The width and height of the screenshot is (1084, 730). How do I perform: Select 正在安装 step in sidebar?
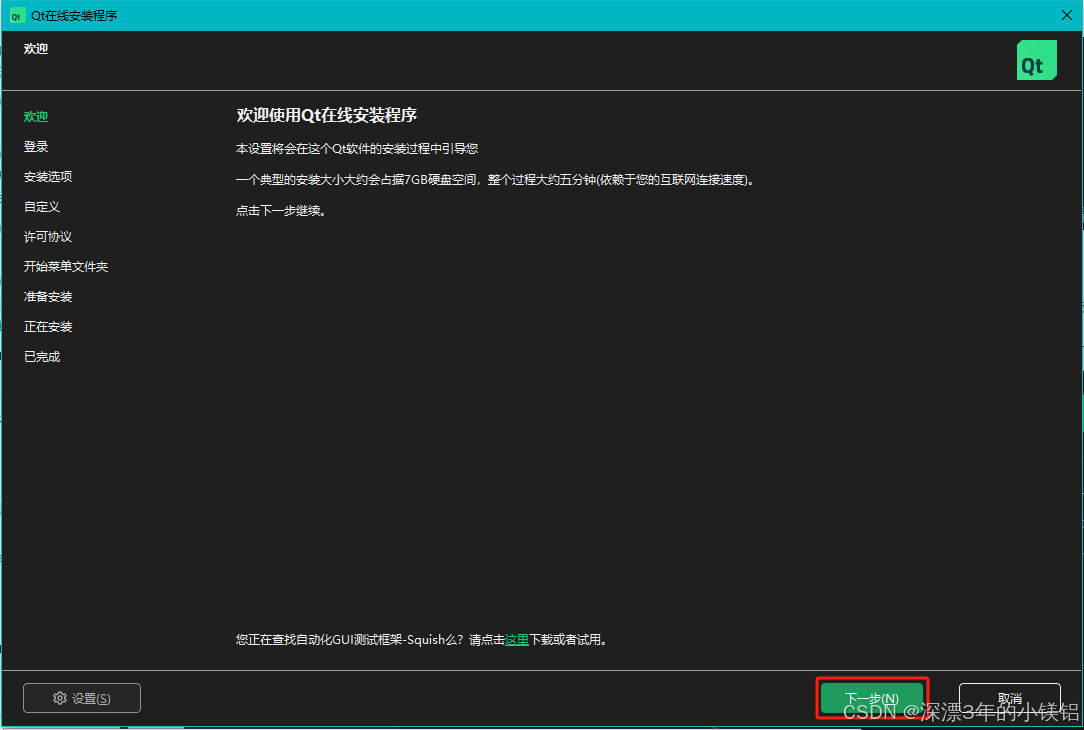click(x=48, y=327)
